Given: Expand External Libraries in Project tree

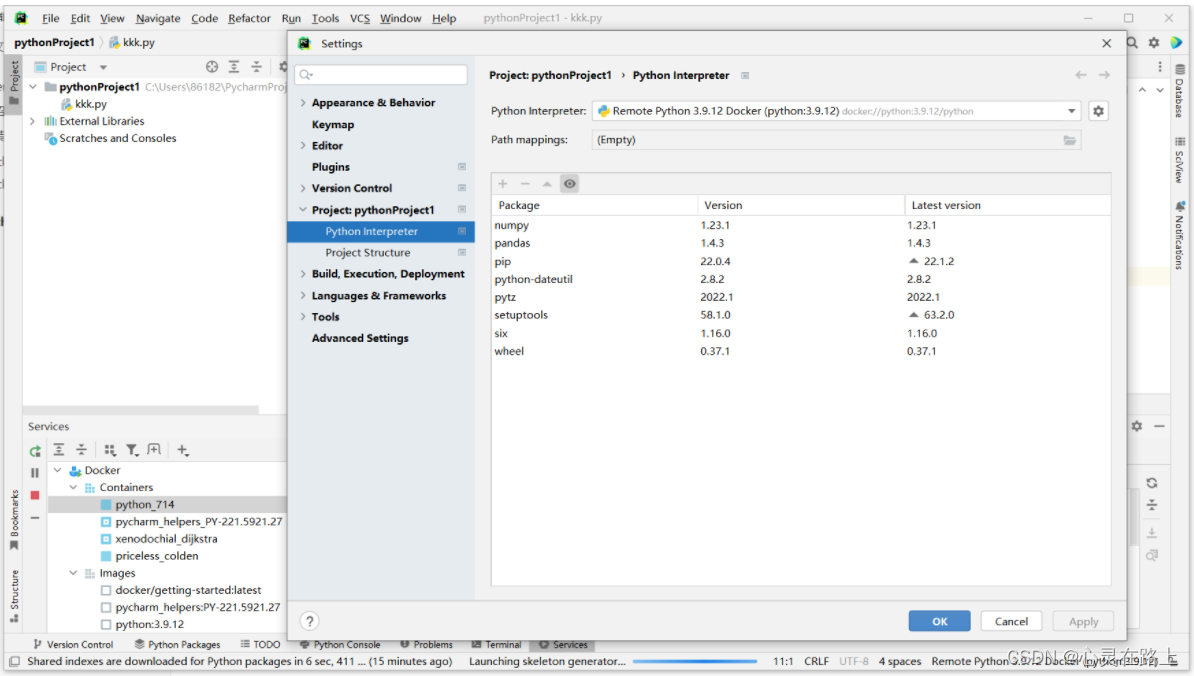Looking at the screenshot, I should click(x=32, y=121).
